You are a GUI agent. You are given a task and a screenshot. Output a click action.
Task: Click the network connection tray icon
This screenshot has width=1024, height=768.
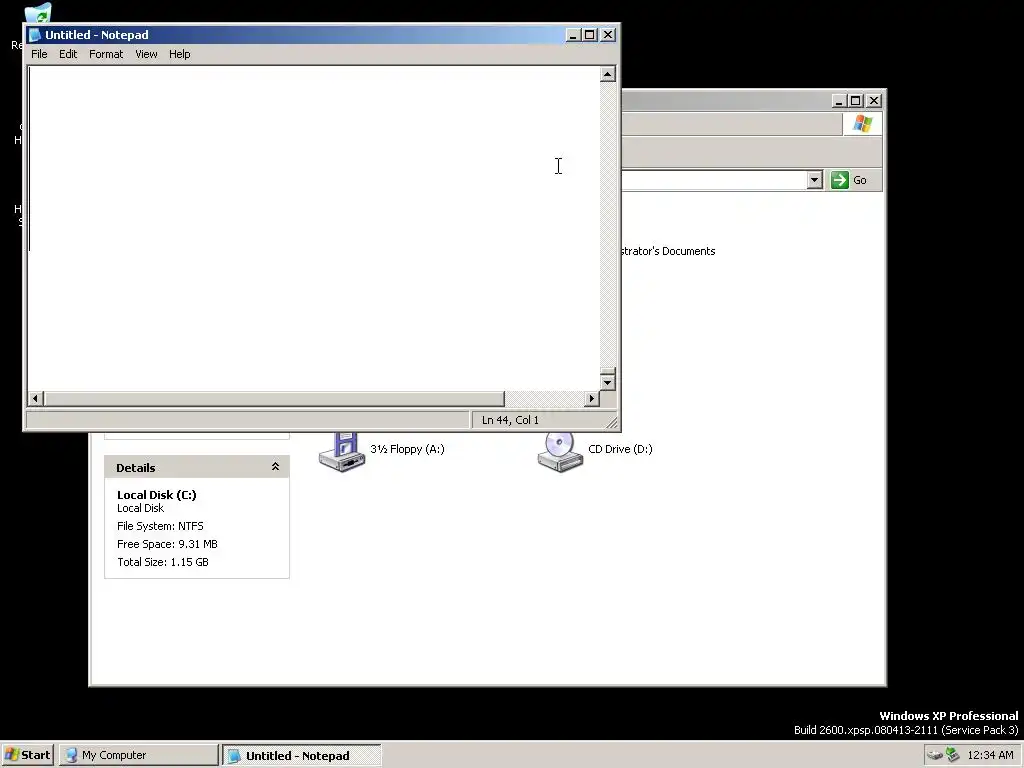point(953,756)
